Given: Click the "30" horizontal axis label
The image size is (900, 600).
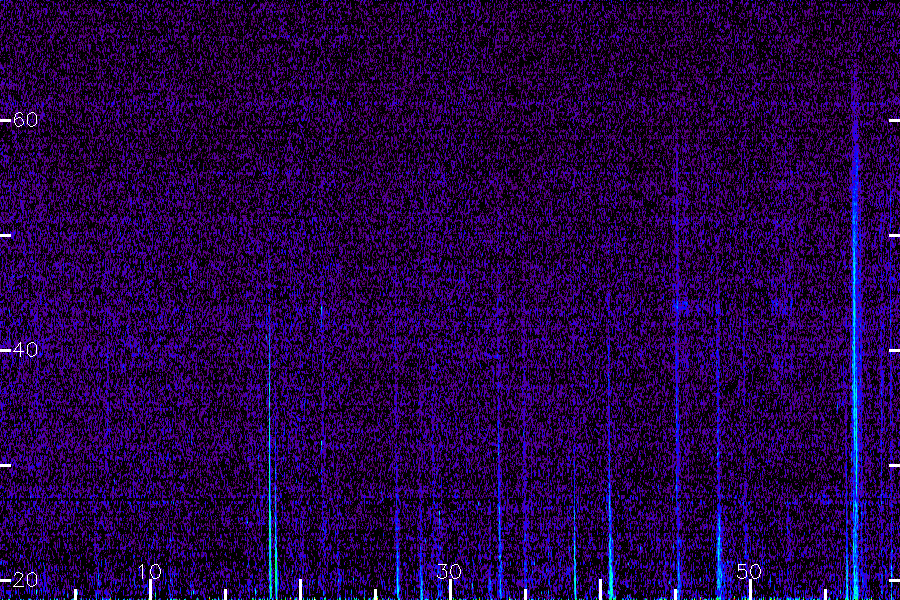Looking at the screenshot, I should click(x=449, y=571).
